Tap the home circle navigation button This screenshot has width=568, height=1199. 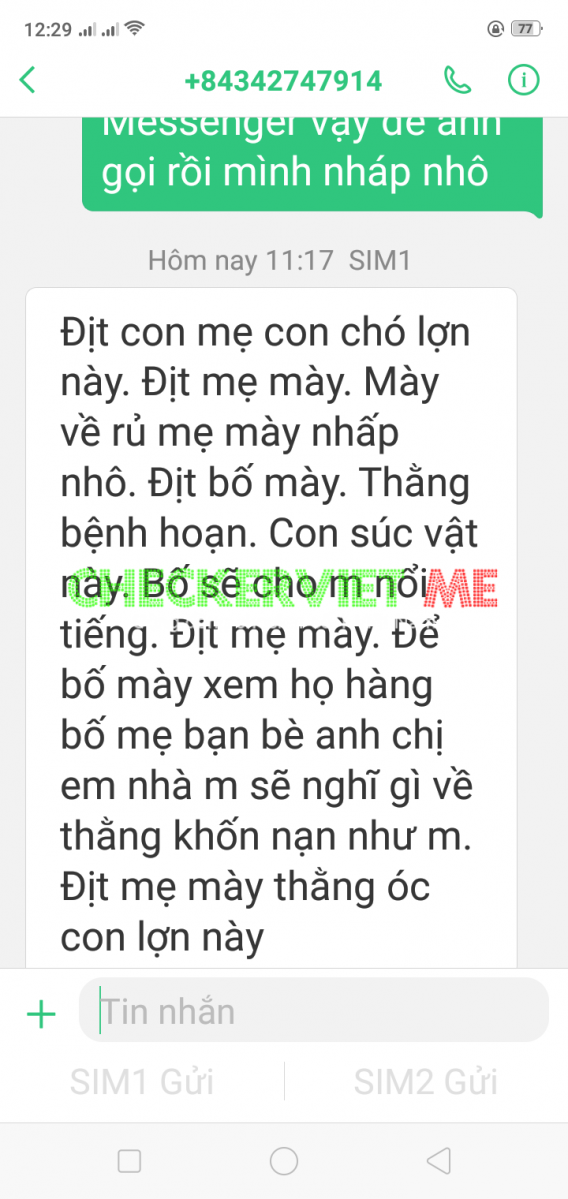coord(284,1162)
